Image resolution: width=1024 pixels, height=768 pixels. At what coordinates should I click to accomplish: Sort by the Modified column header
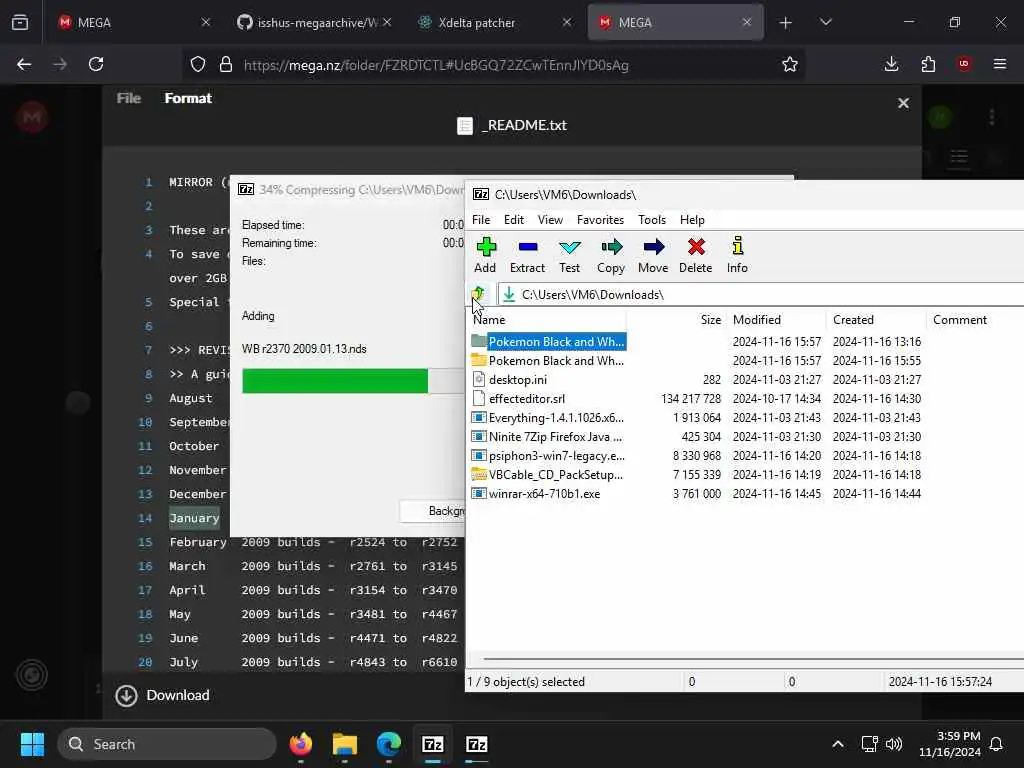[x=776, y=319]
